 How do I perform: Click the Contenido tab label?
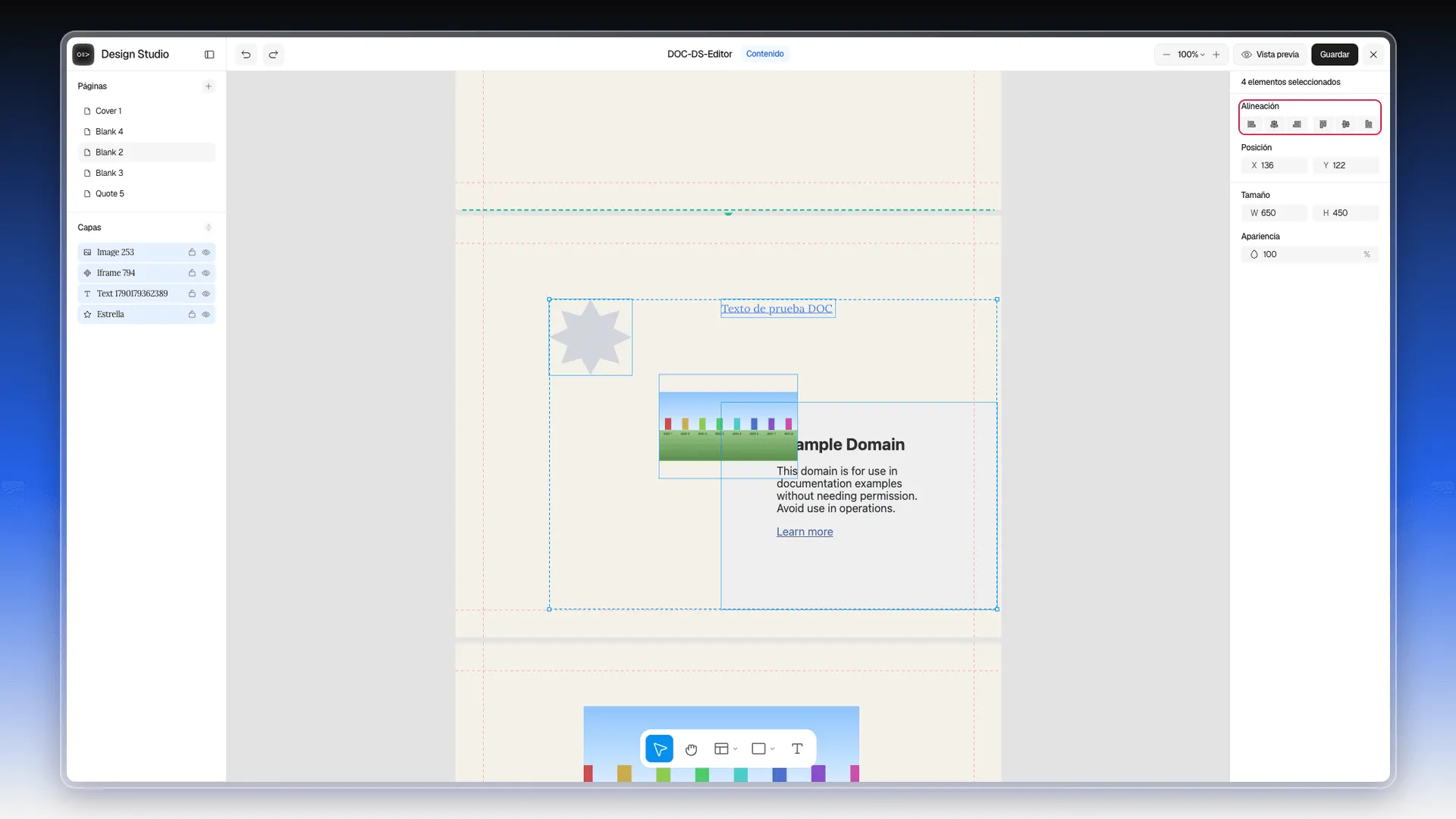click(764, 54)
